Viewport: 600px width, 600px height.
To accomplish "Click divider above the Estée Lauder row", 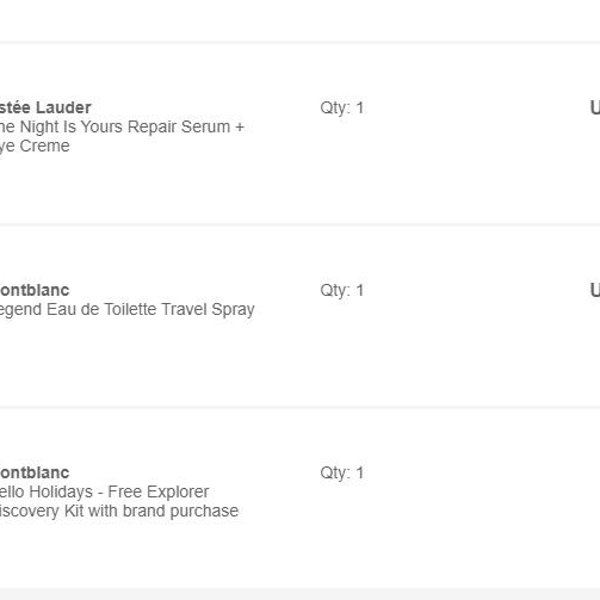I will 300,42.
